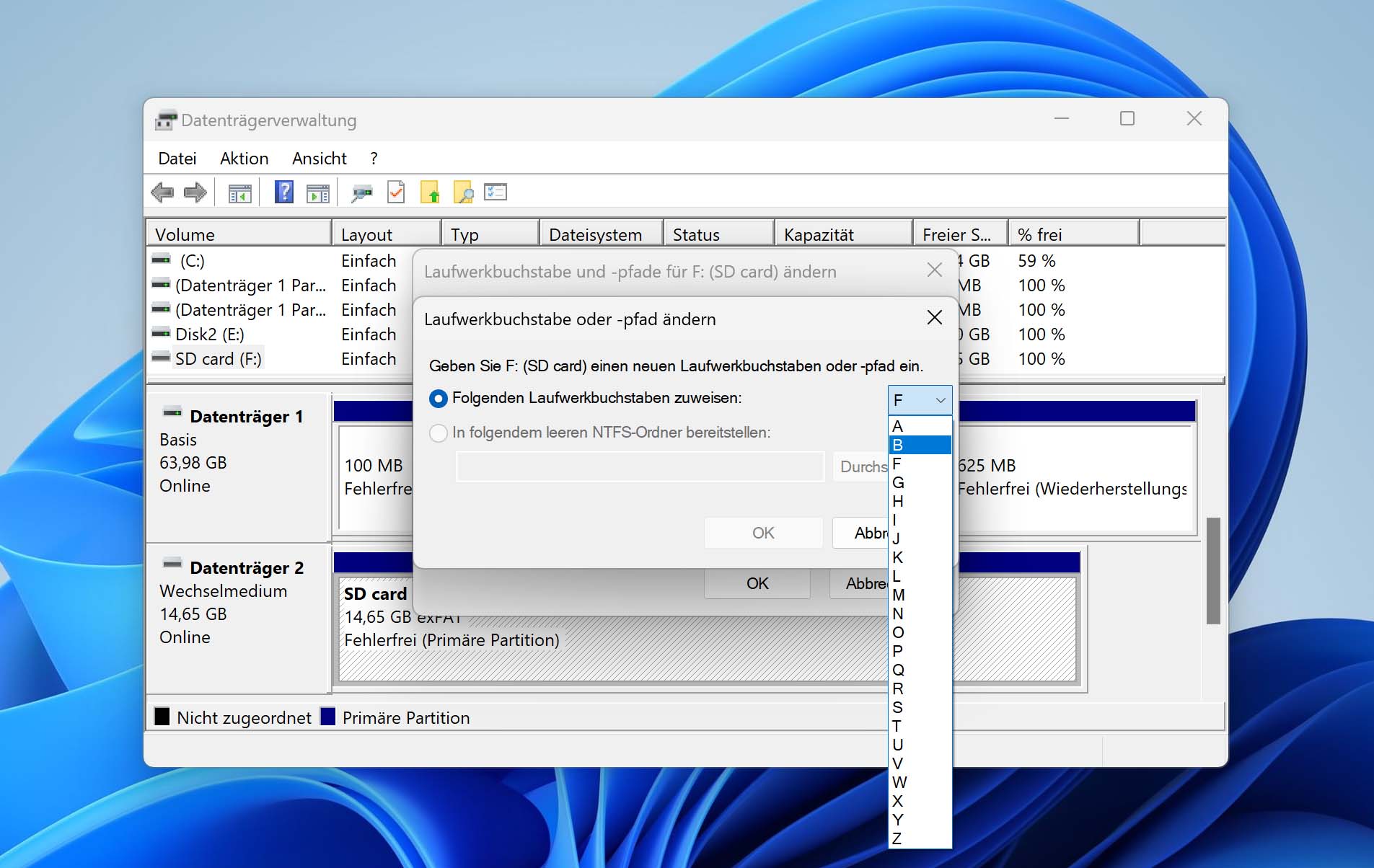The image size is (1374, 868).
Task: Select the 100 MB partition on Datenträger 1
Action: (376, 477)
